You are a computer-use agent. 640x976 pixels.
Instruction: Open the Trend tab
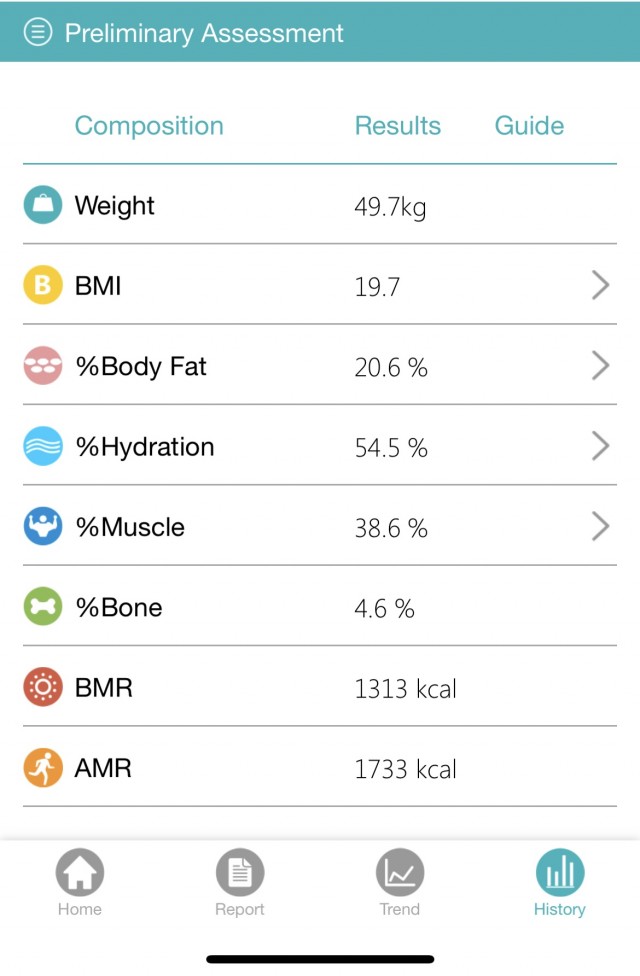(x=400, y=883)
